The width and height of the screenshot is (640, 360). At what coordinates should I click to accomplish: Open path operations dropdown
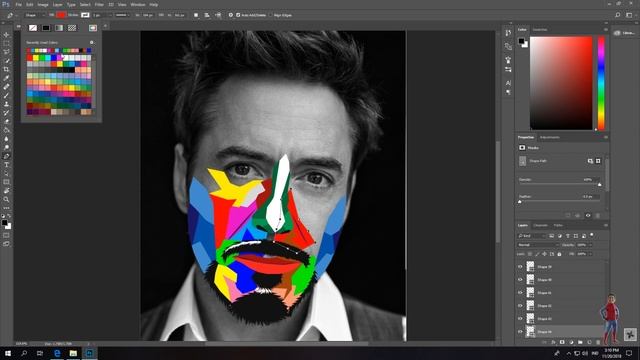[x=196, y=15]
